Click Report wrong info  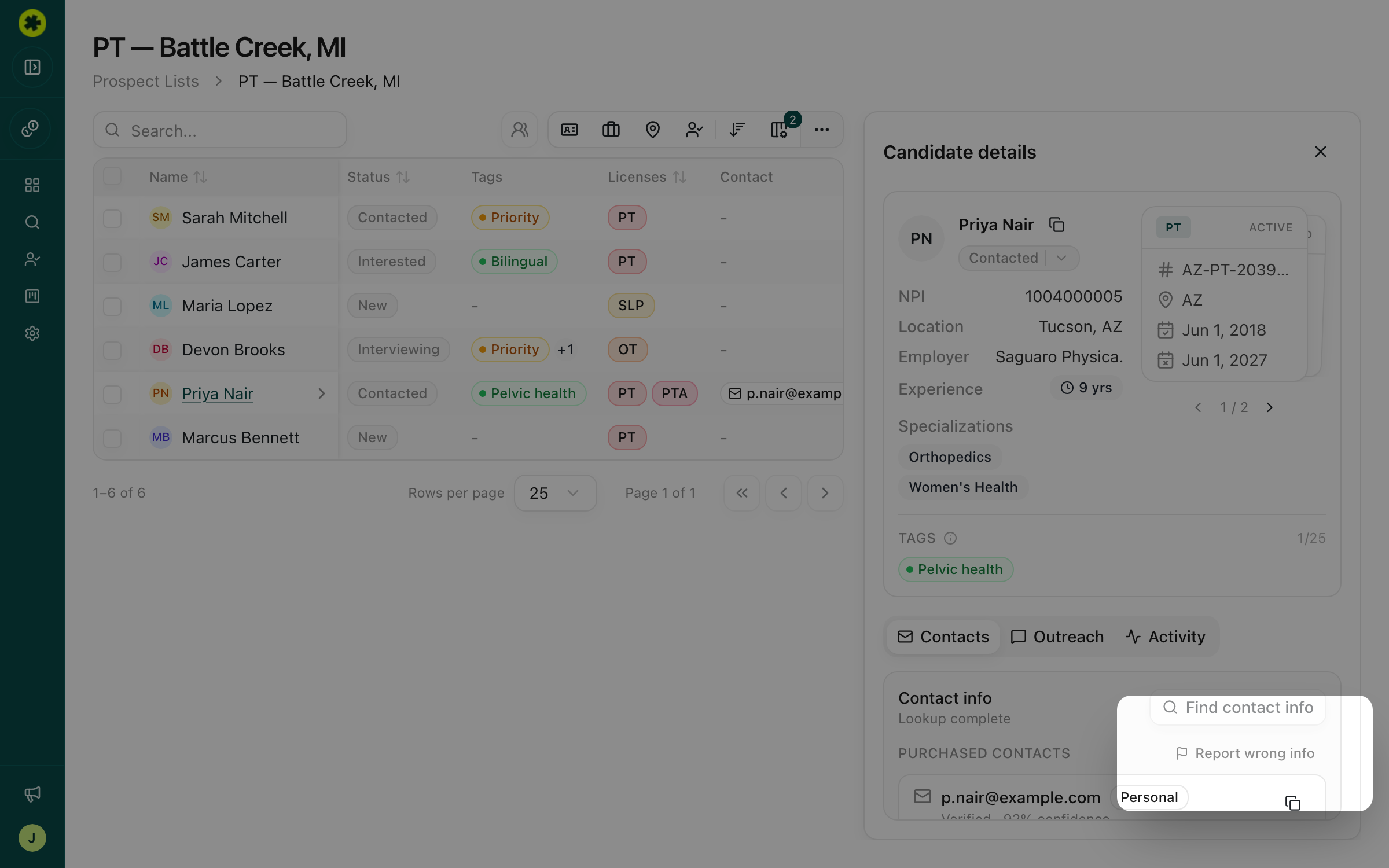1245,753
